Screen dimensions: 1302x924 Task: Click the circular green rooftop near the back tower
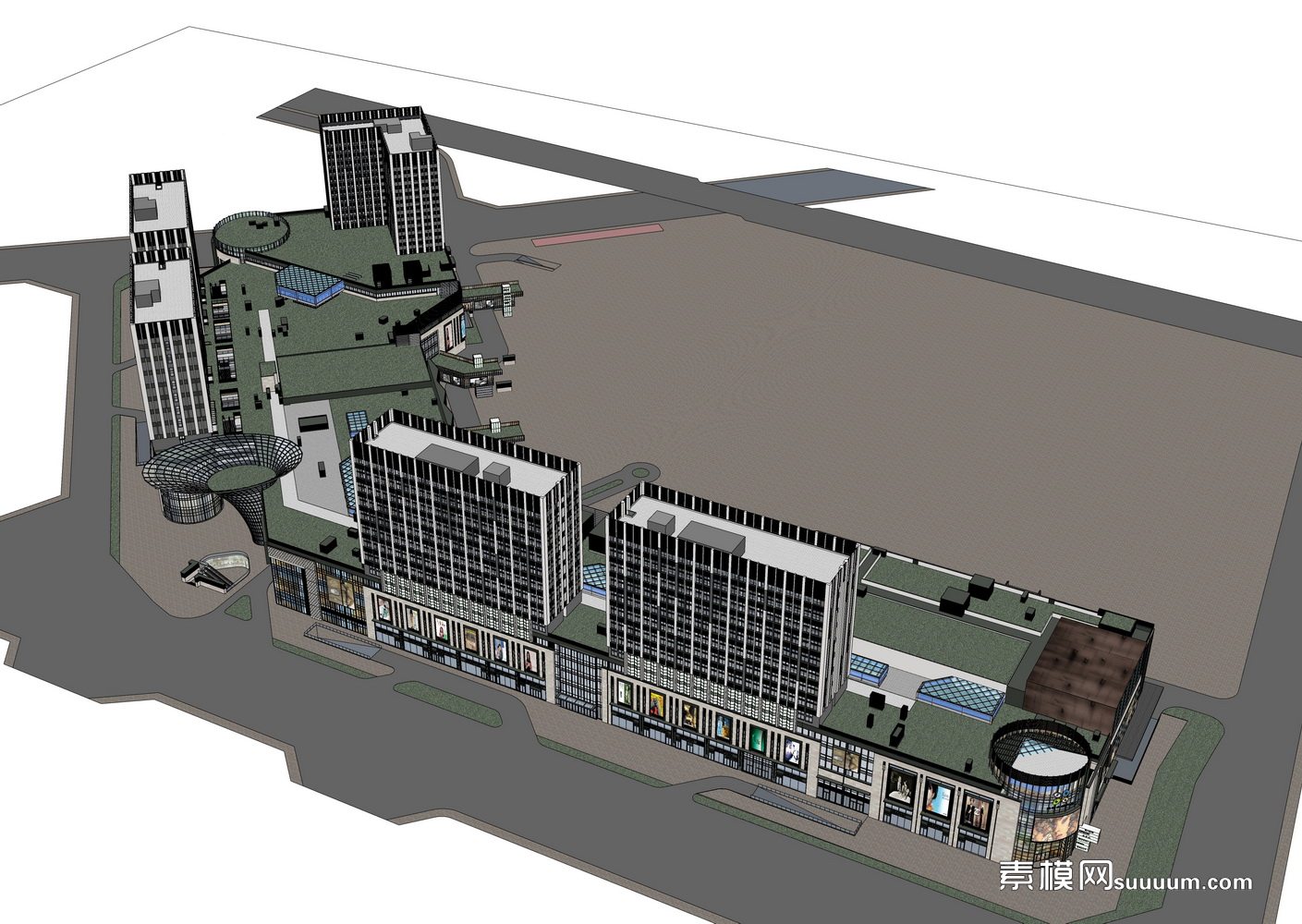click(x=248, y=231)
